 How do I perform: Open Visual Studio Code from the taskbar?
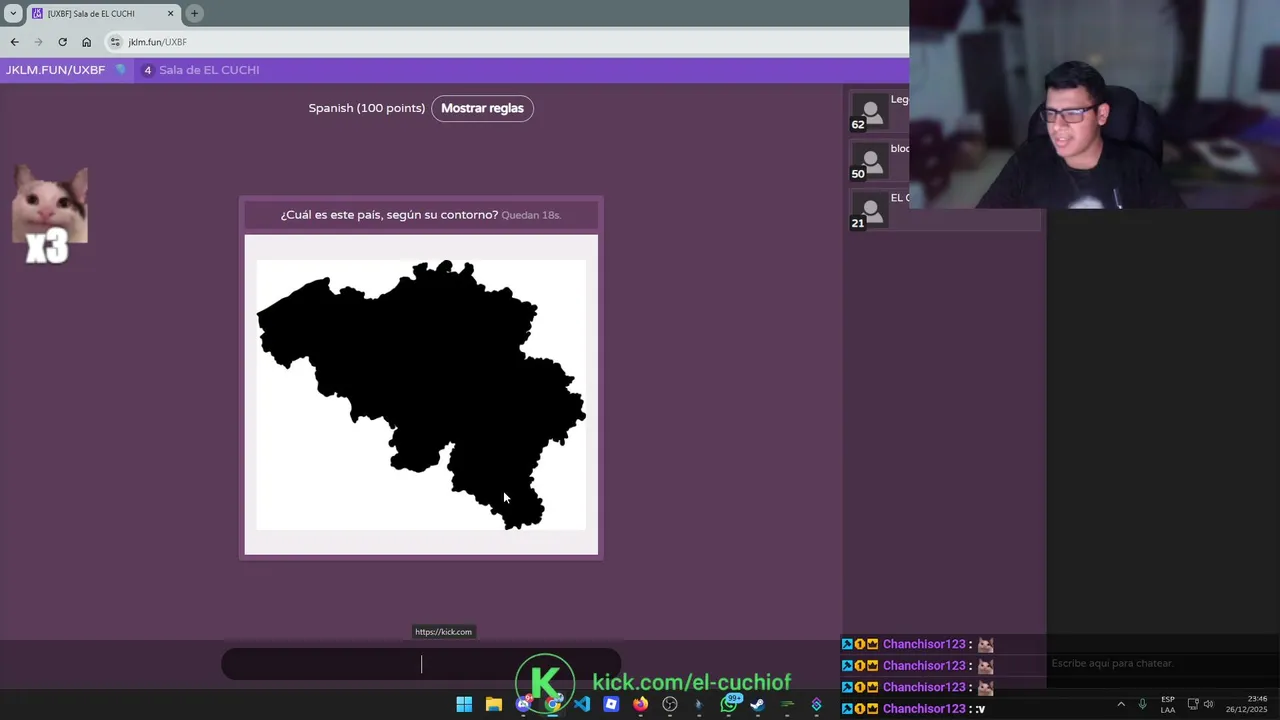click(x=582, y=704)
